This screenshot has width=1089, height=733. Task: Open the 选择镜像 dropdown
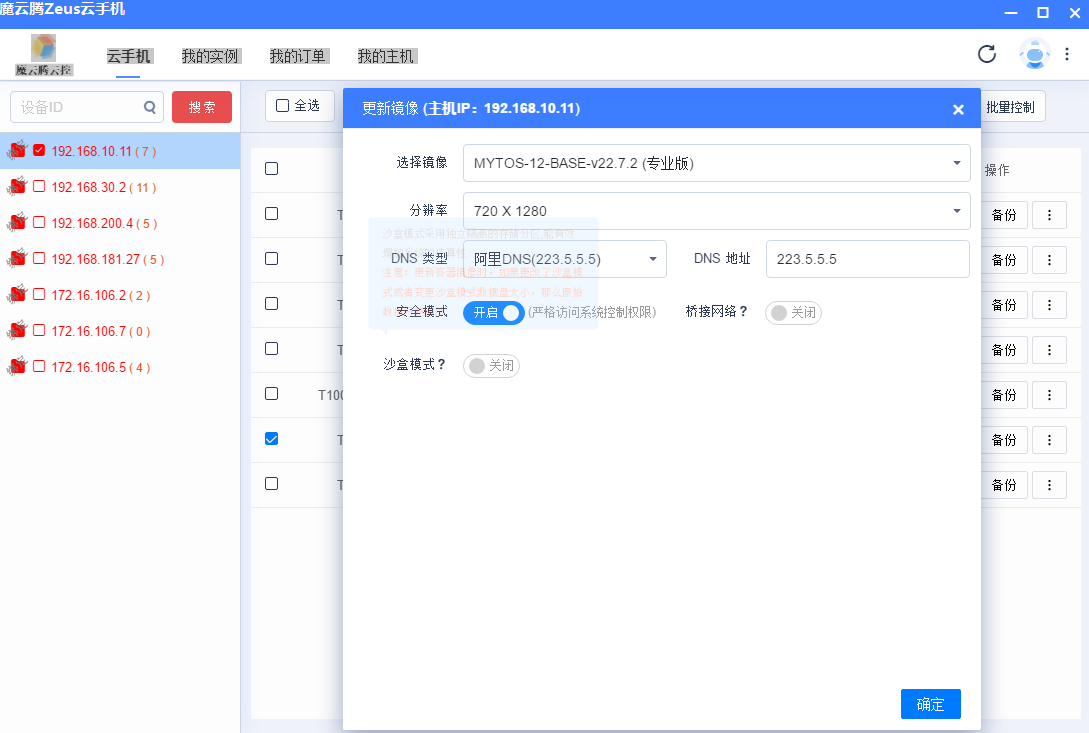[x=715, y=162]
